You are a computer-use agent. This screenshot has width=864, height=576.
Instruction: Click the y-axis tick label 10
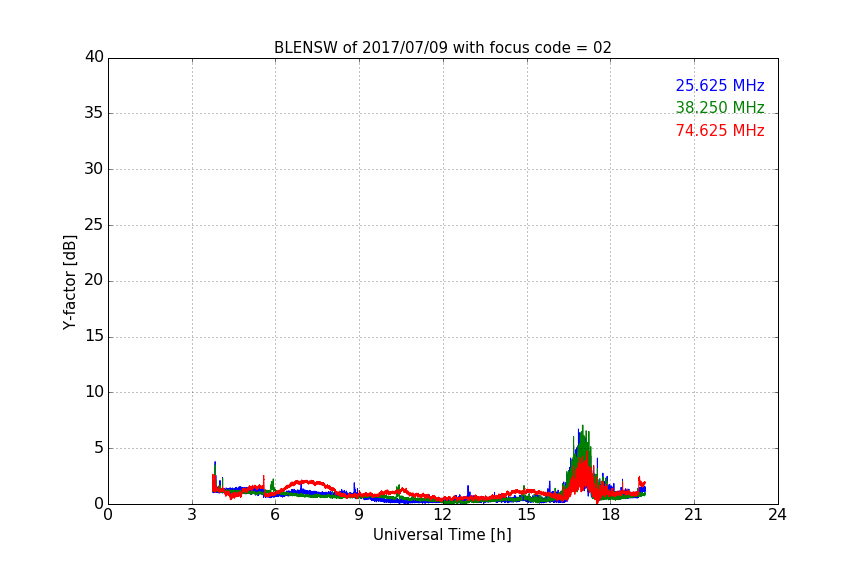tap(94, 392)
